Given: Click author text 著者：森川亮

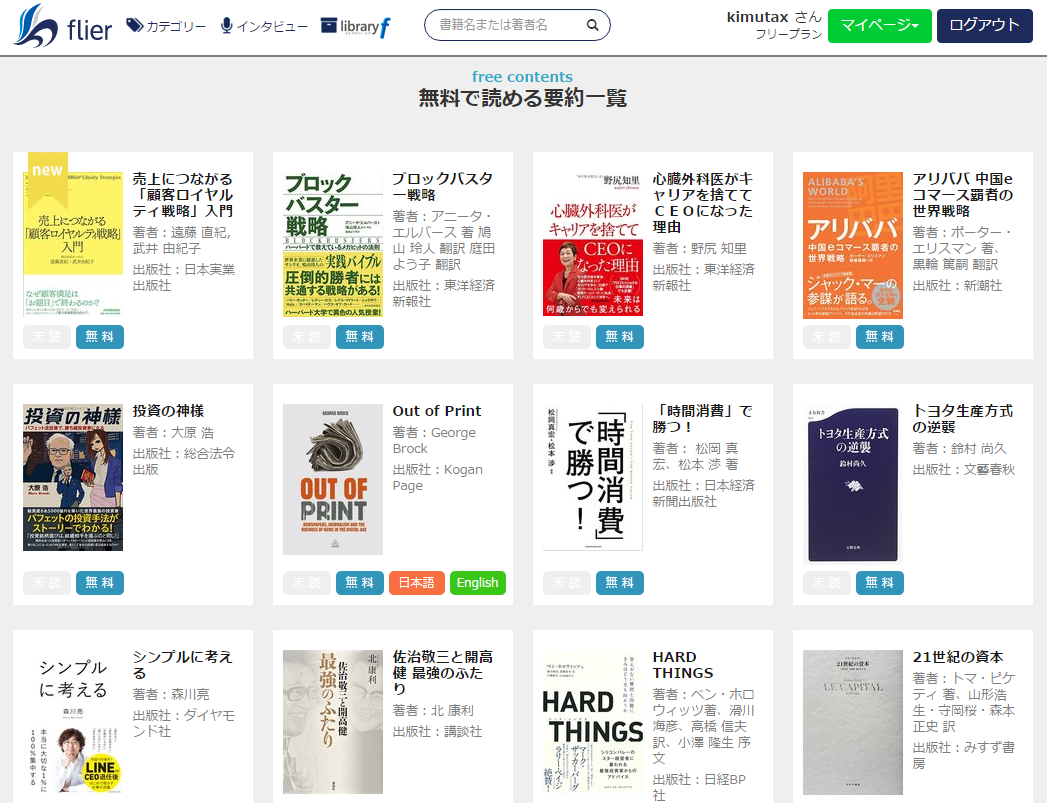Looking at the screenshot, I should click(171, 694).
